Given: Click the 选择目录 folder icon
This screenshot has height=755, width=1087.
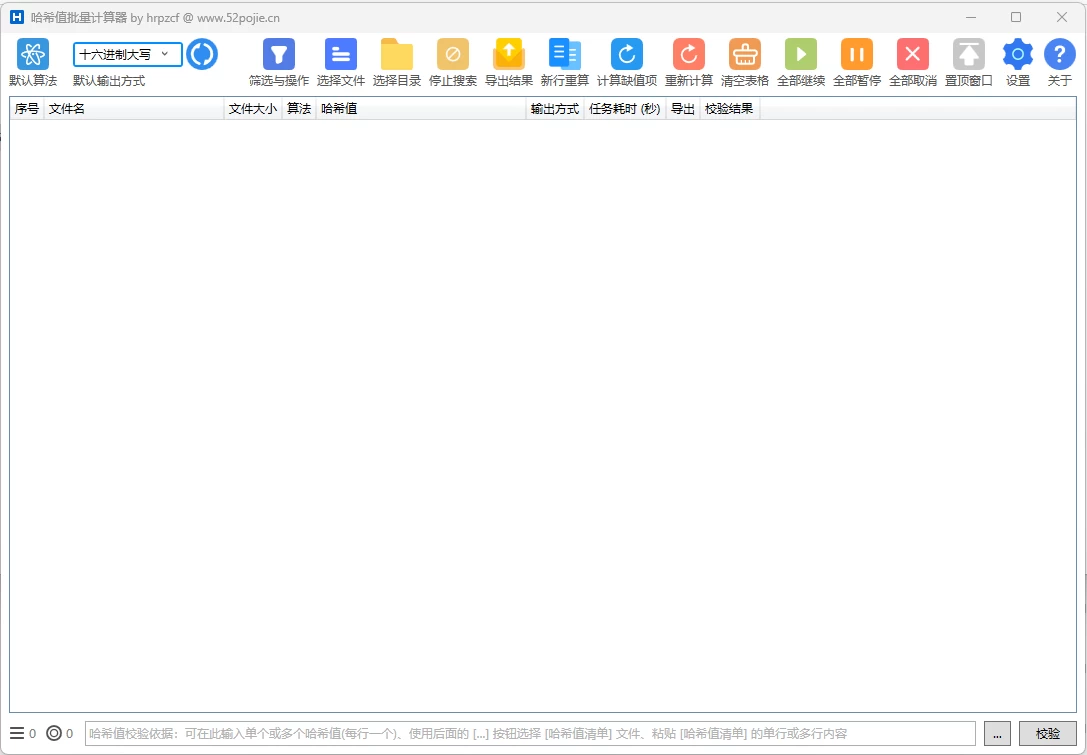Looking at the screenshot, I should click(397, 55).
